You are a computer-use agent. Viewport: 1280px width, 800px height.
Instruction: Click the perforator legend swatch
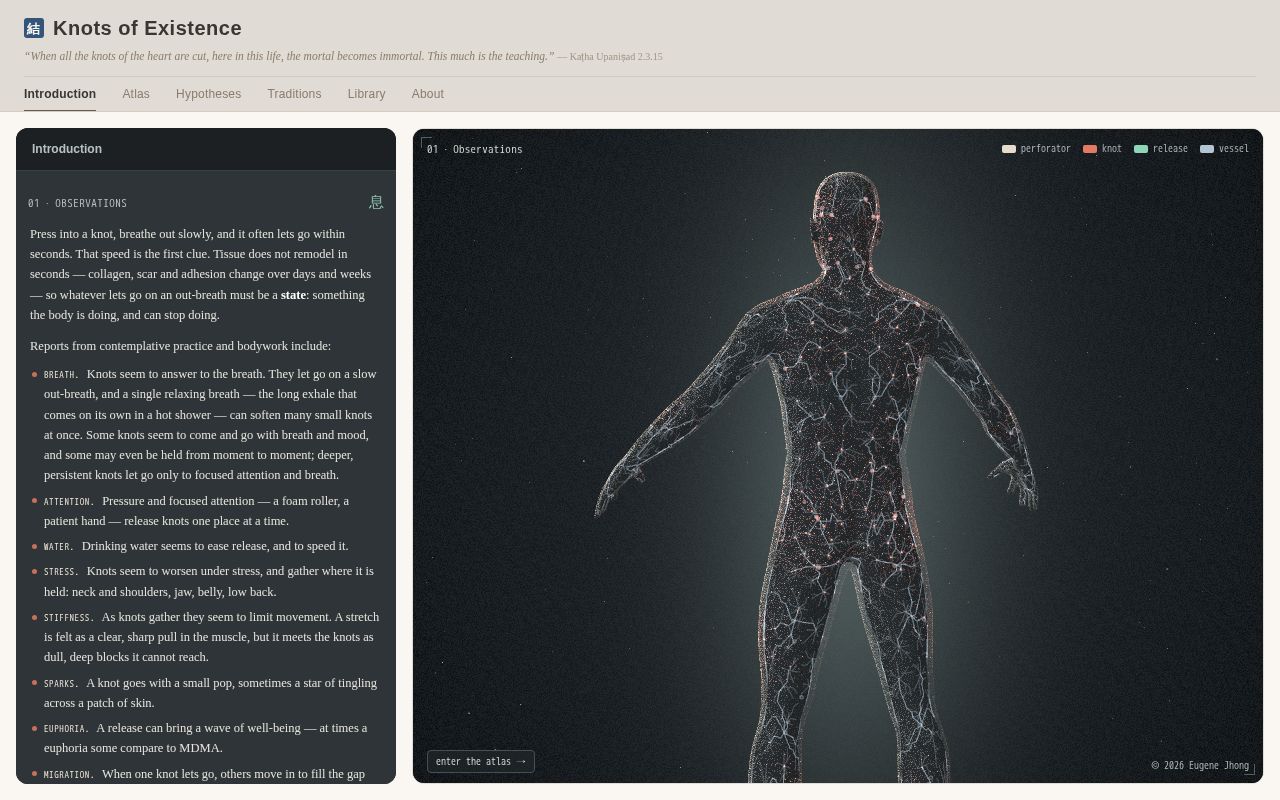tap(1009, 149)
